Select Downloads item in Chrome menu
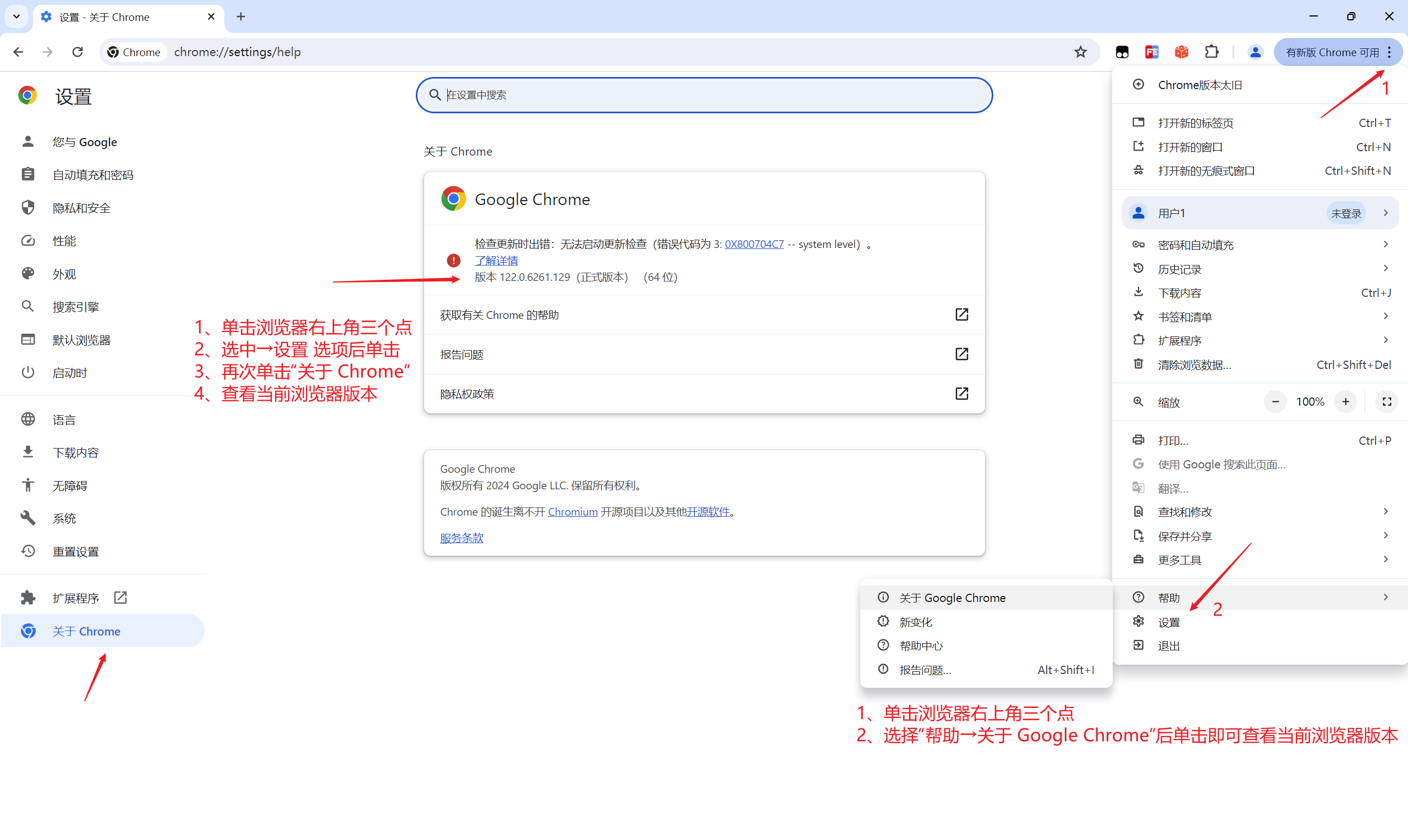Image resolution: width=1408 pixels, height=840 pixels. click(1259, 292)
